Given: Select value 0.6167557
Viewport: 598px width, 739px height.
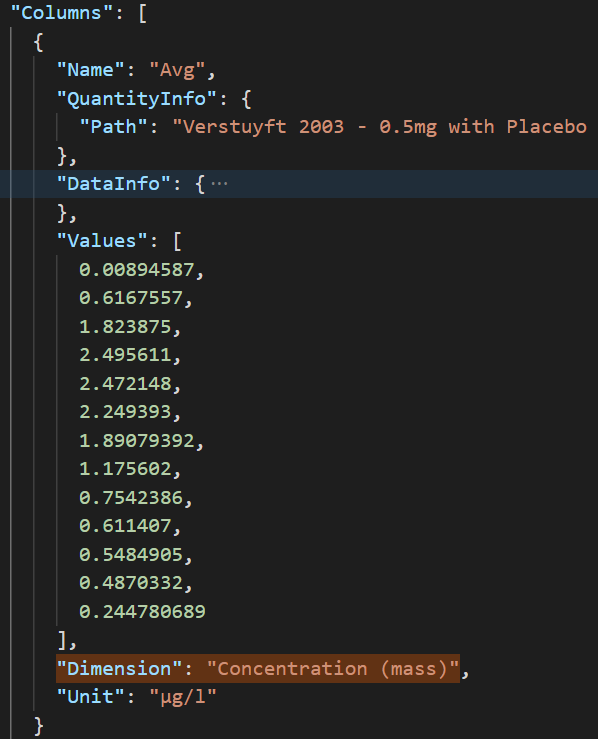Looking at the screenshot, I should pyautogui.click(x=131, y=298).
